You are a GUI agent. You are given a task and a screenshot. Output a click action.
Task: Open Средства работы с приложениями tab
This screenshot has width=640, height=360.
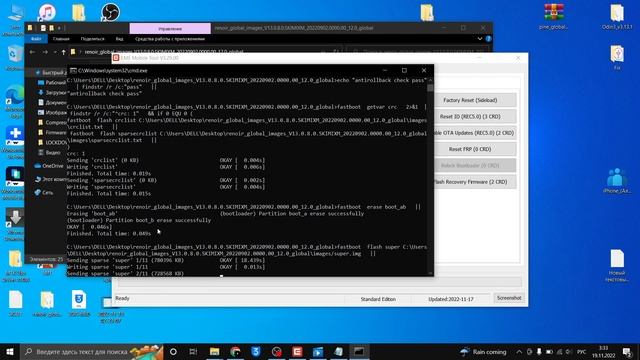pyautogui.click(x=170, y=39)
